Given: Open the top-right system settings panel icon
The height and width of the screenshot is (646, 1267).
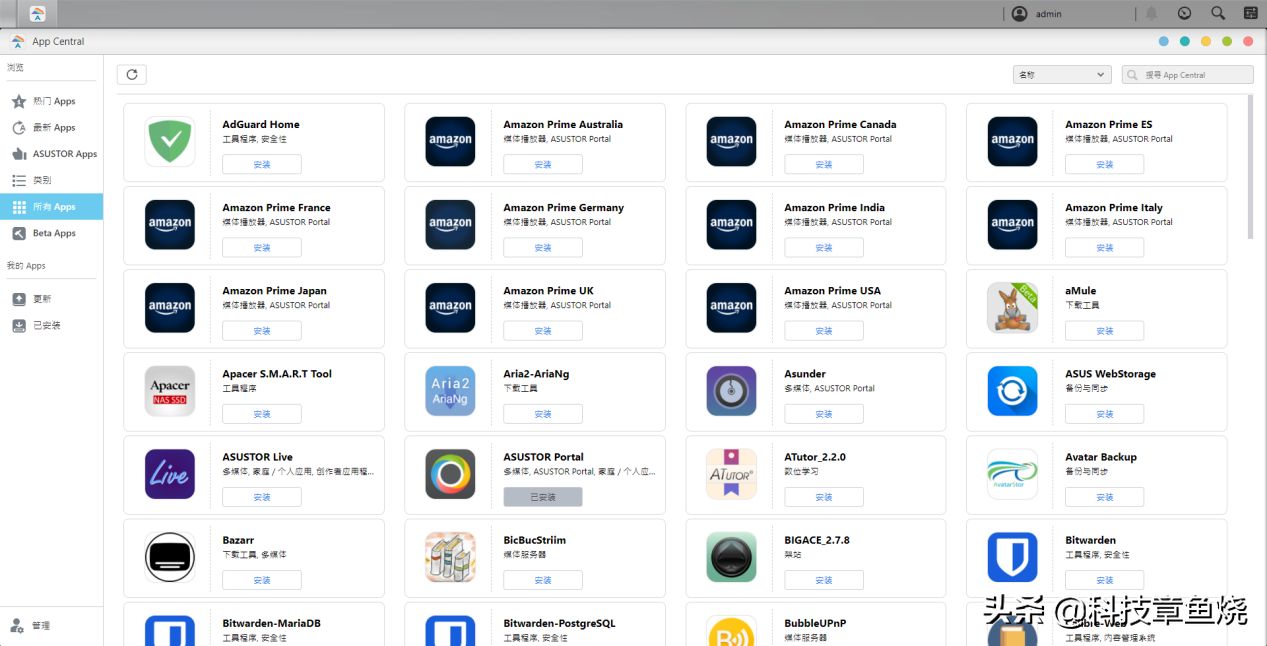Looking at the screenshot, I should coord(1250,14).
